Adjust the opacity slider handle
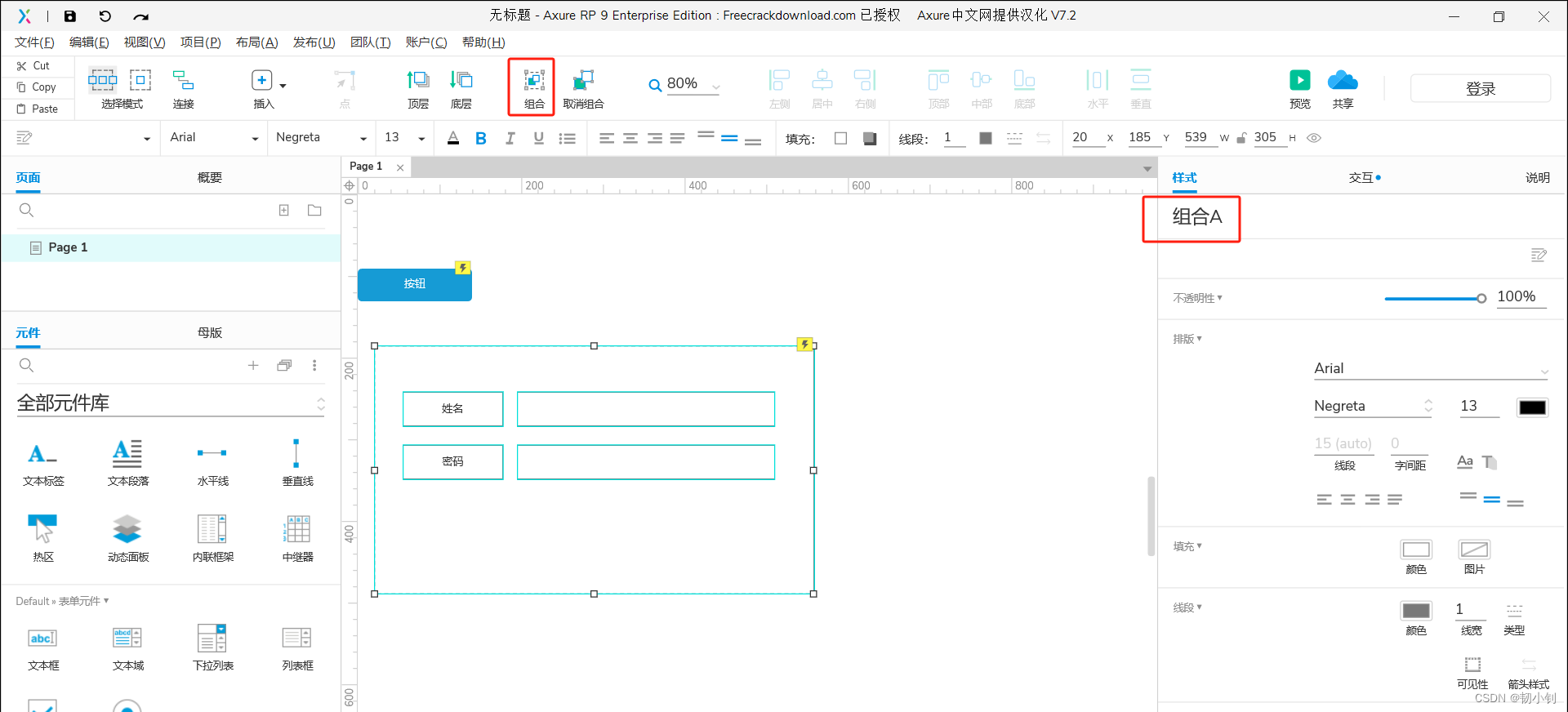Image resolution: width=1568 pixels, height=712 pixels. pyautogui.click(x=1481, y=299)
